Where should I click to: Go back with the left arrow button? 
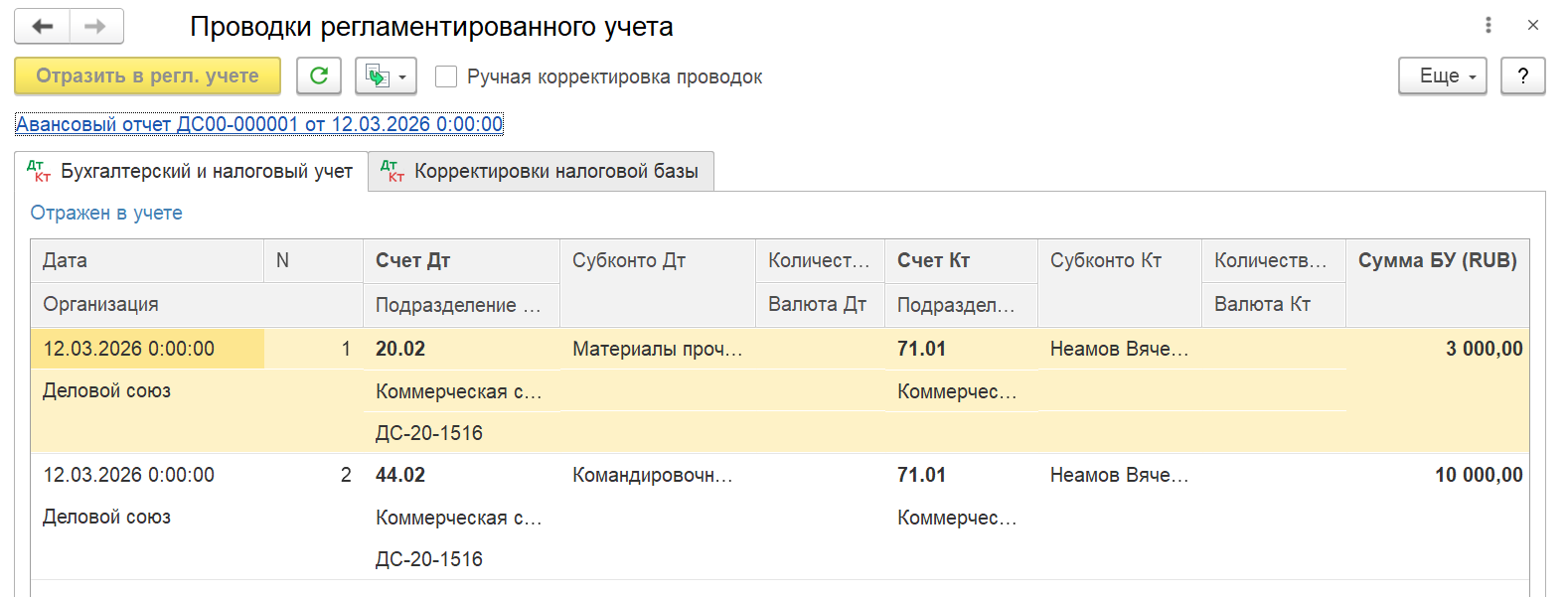coord(42,27)
